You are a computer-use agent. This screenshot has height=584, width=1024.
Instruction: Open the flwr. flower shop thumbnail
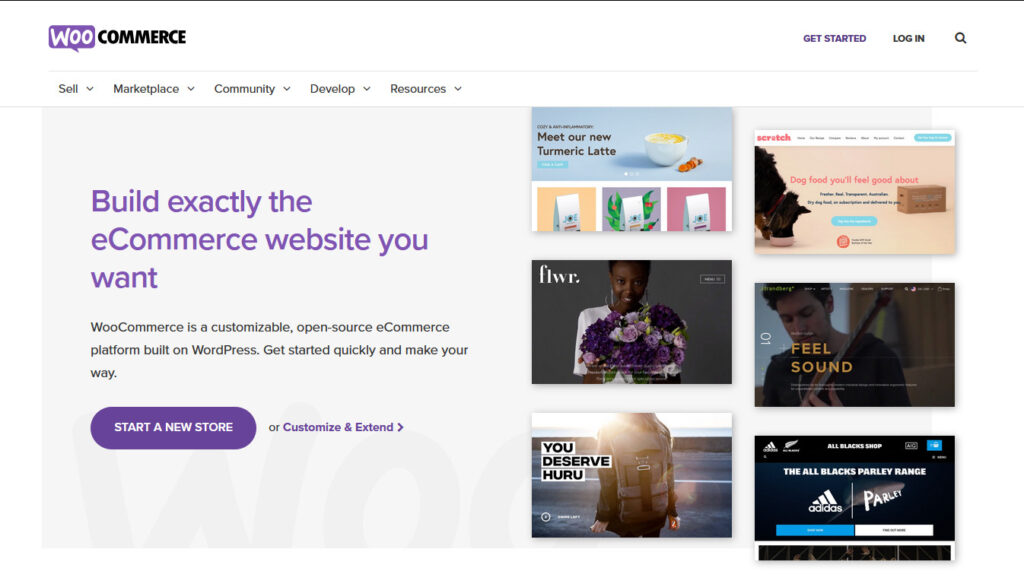[632, 322]
